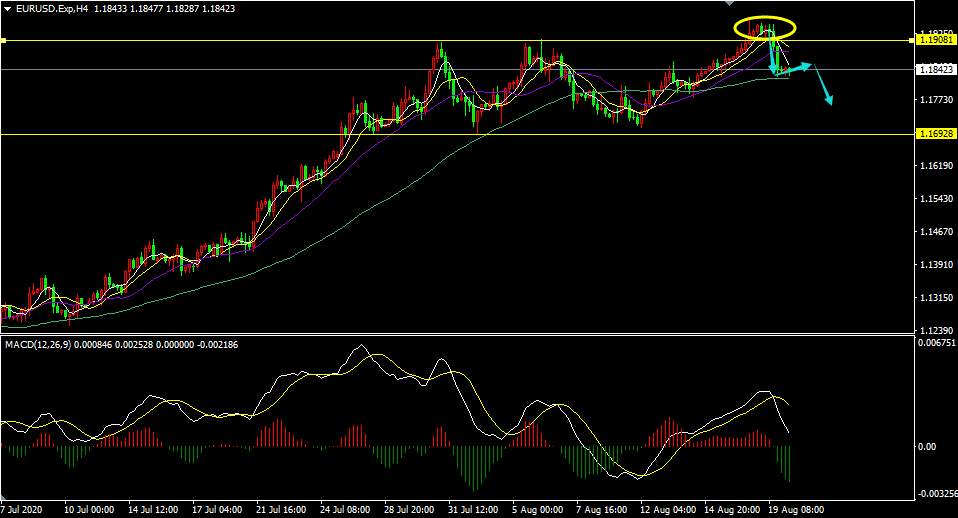
Task: Click the 7 Aug 16:00 time label
Action: [601, 509]
